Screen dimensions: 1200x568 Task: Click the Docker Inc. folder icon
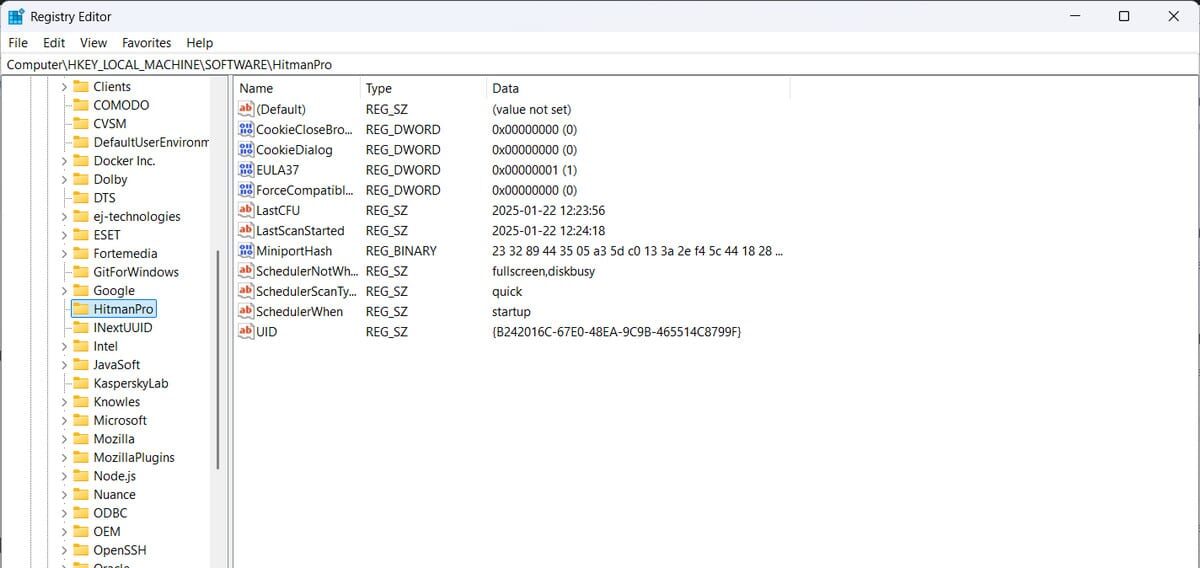(x=82, y=160)
